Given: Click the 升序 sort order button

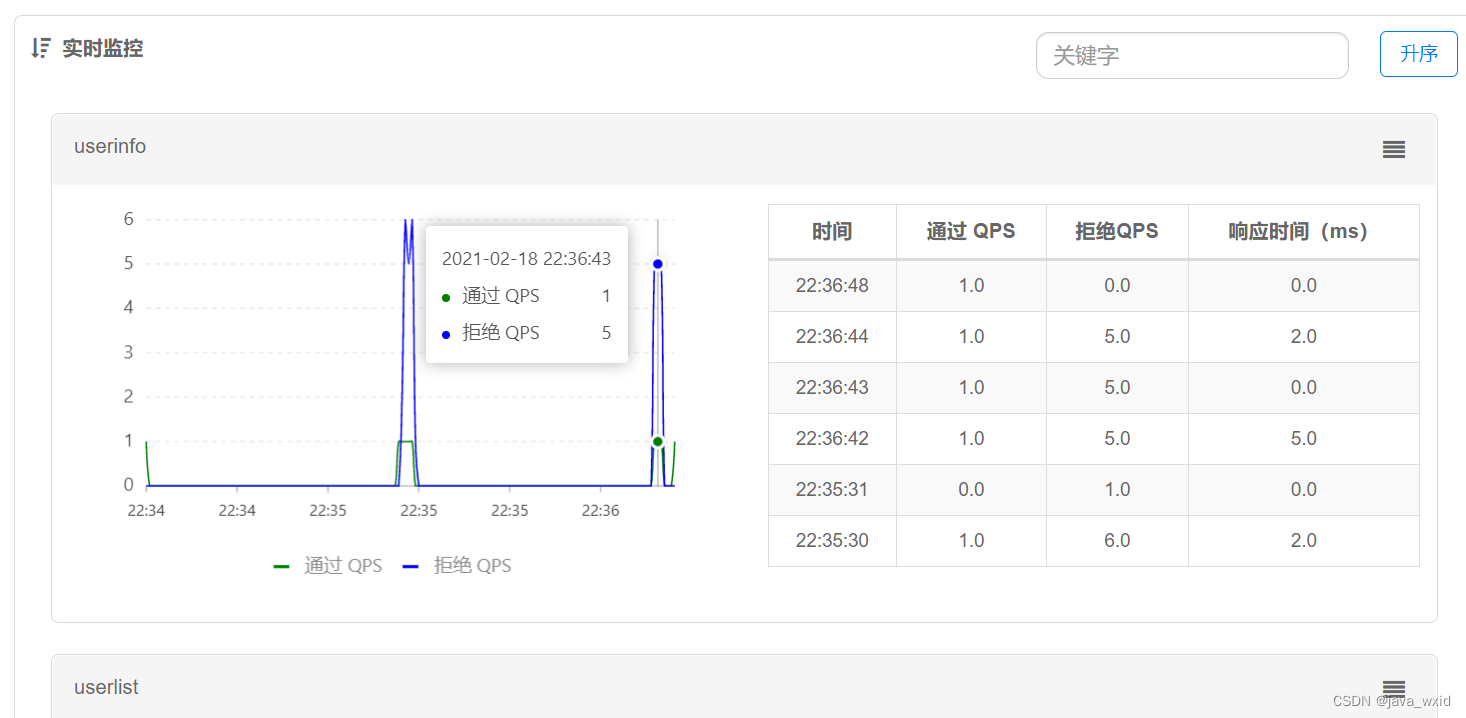Looking at the screenshot, I should coord(1418,55).
